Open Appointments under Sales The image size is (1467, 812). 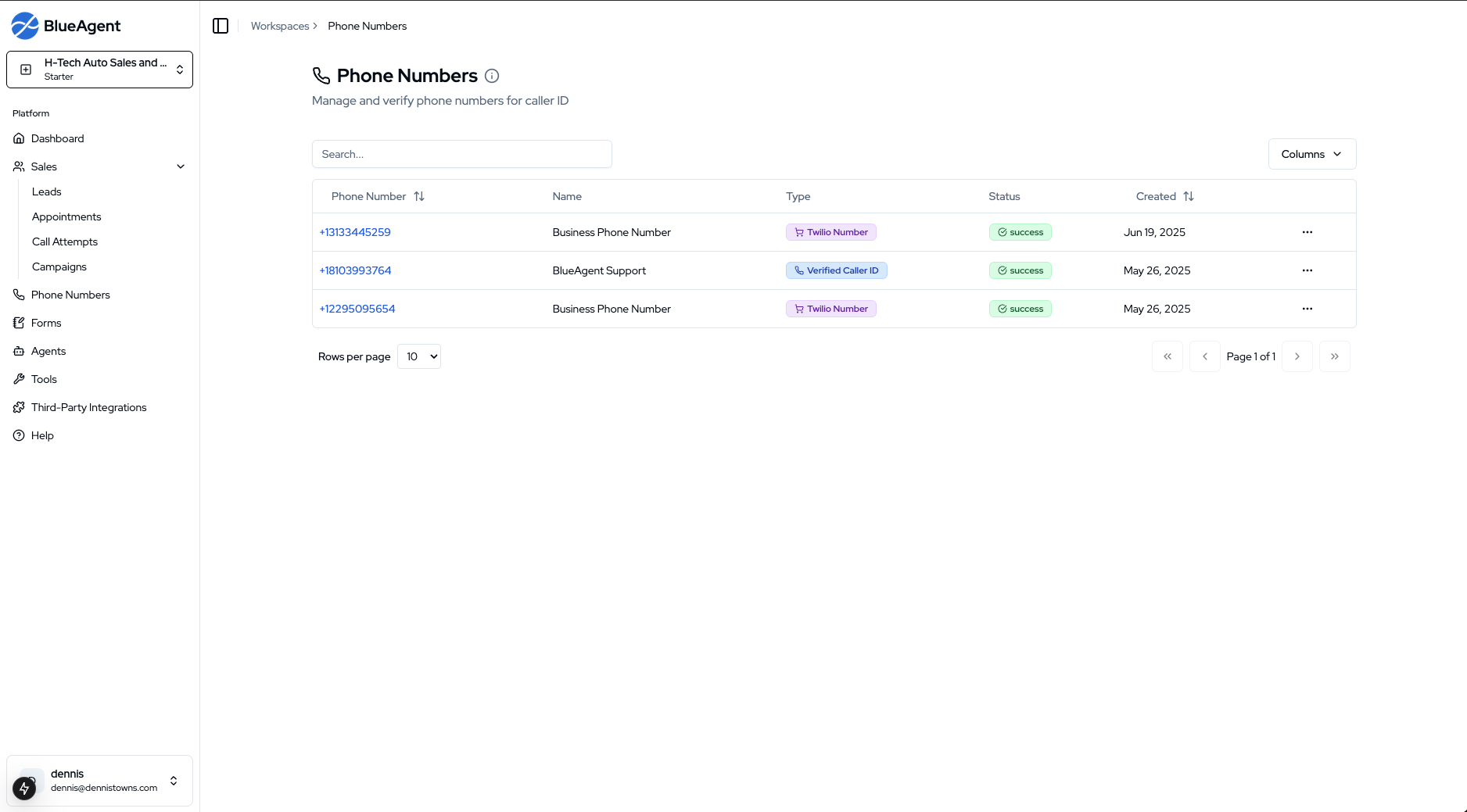[66, 216]
